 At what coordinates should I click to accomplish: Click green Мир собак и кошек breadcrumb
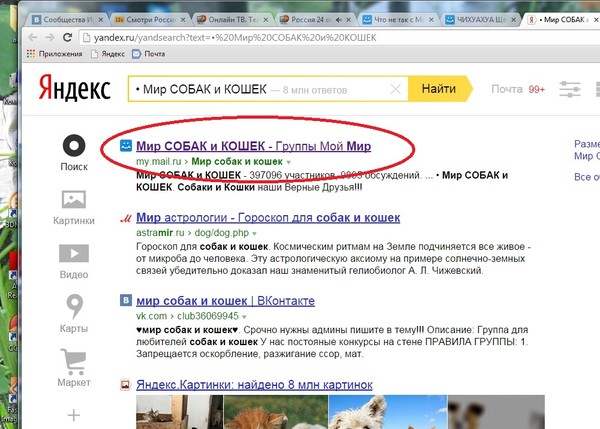pyautogui.click(x=237, y=161)
